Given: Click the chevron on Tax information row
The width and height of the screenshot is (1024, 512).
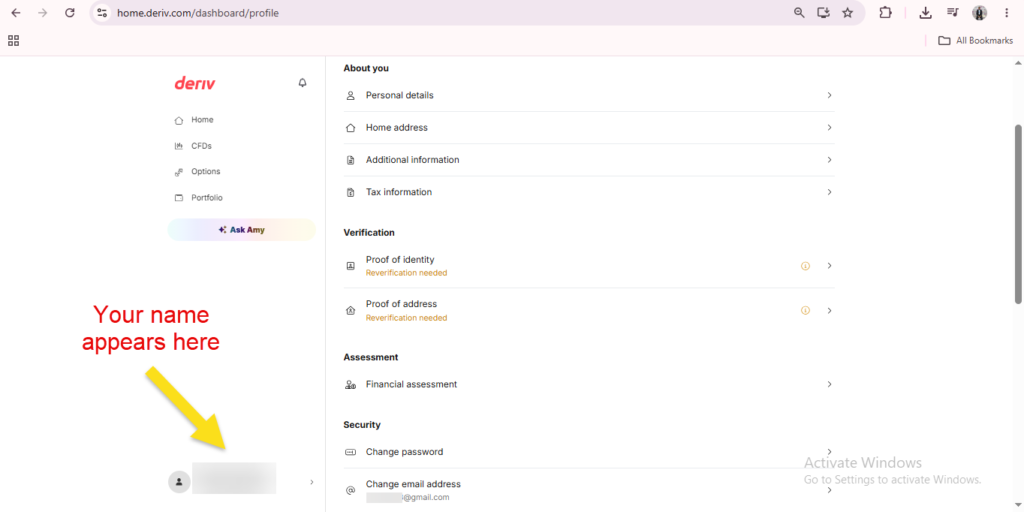Looking at the screenshot, I should tap(829, 192).
